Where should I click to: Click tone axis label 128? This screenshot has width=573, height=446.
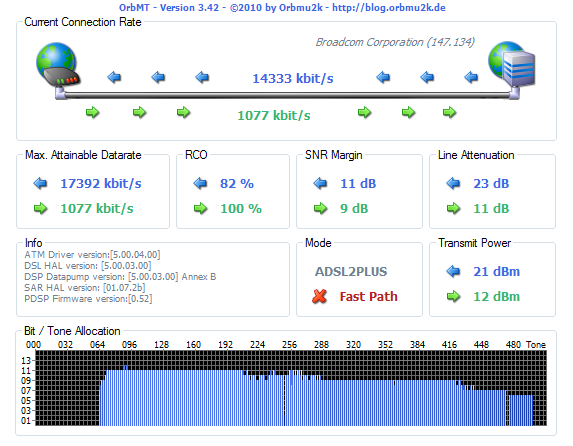pos(161,345)
